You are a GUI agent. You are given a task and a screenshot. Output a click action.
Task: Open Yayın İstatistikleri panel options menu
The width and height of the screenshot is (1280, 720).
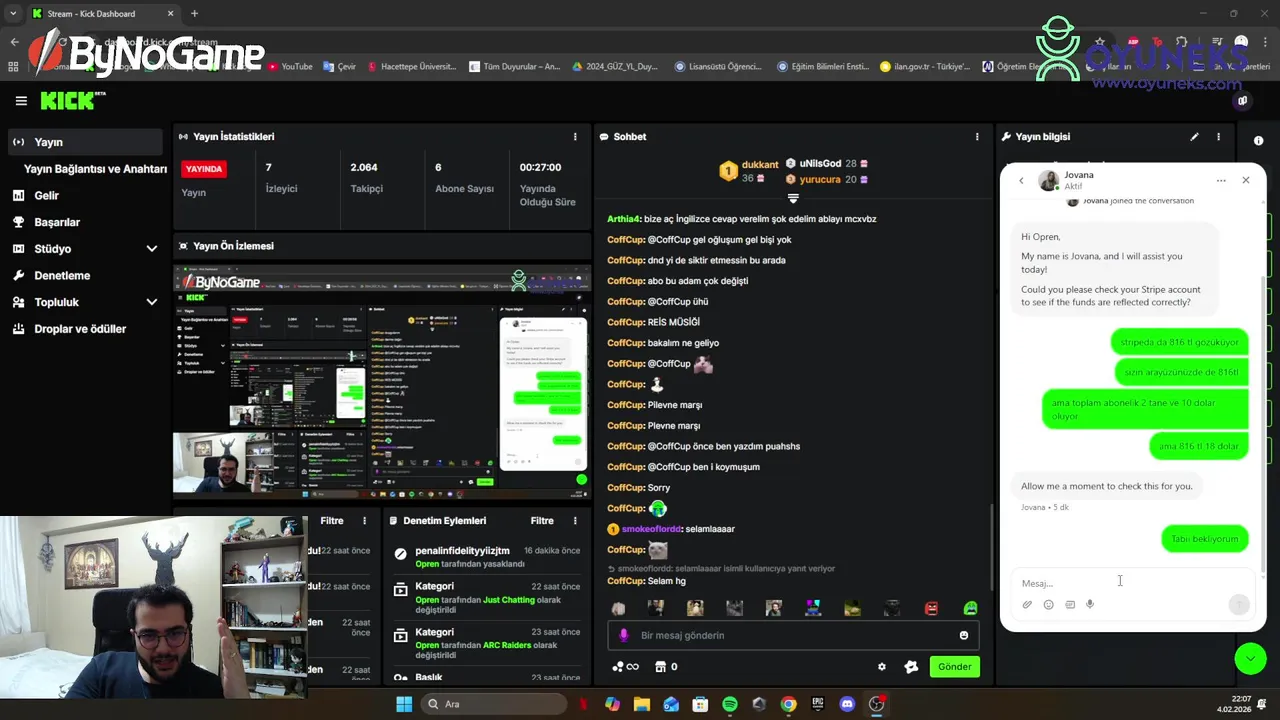(x=575, y=136)
